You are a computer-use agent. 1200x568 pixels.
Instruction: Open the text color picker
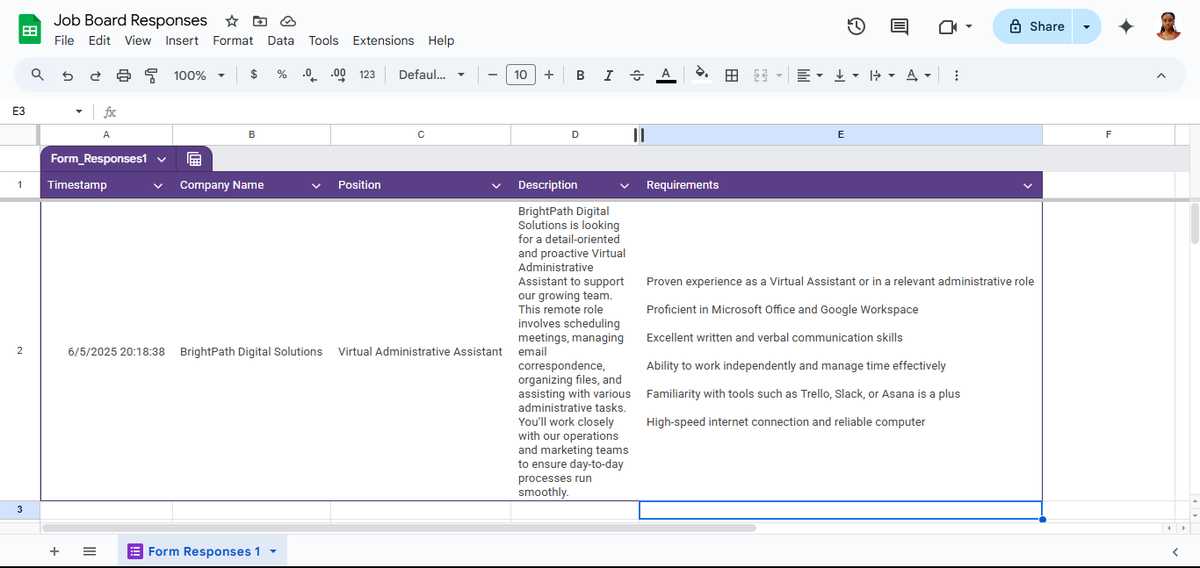point(665,75)
